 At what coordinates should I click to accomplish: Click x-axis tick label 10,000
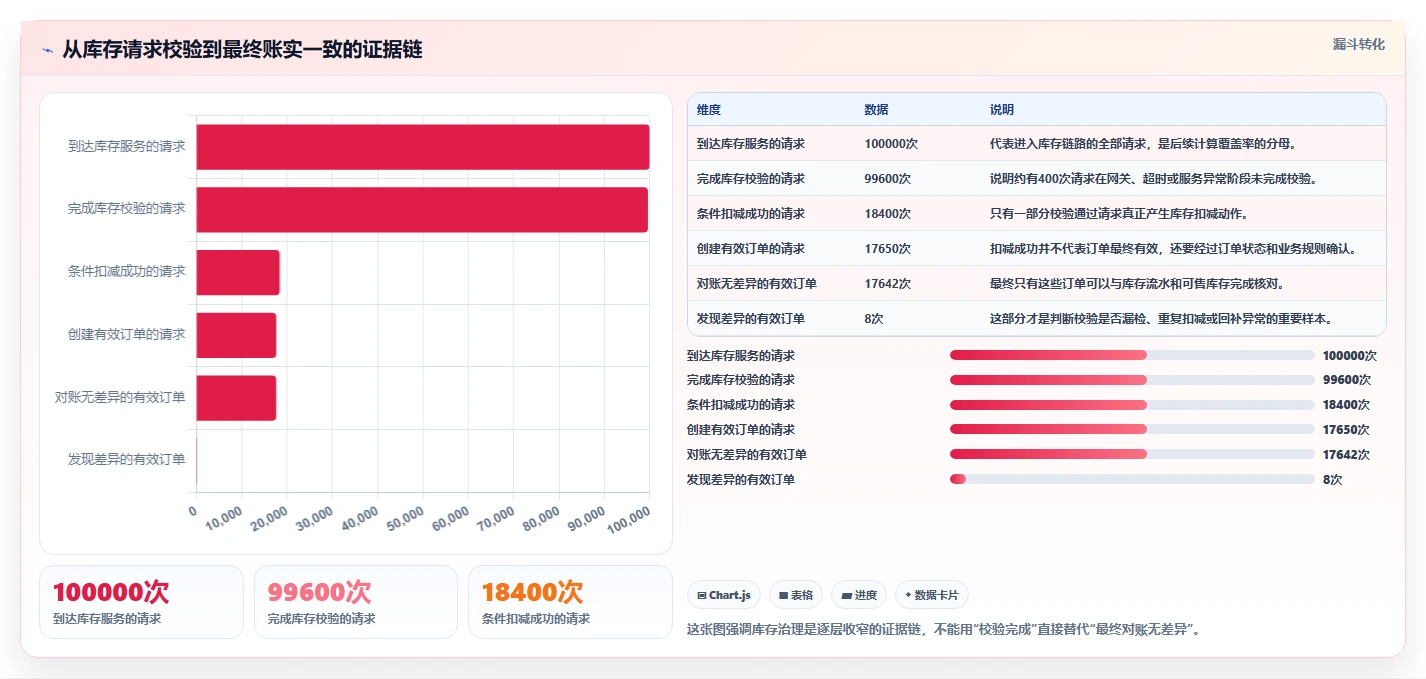pos(224,518)
